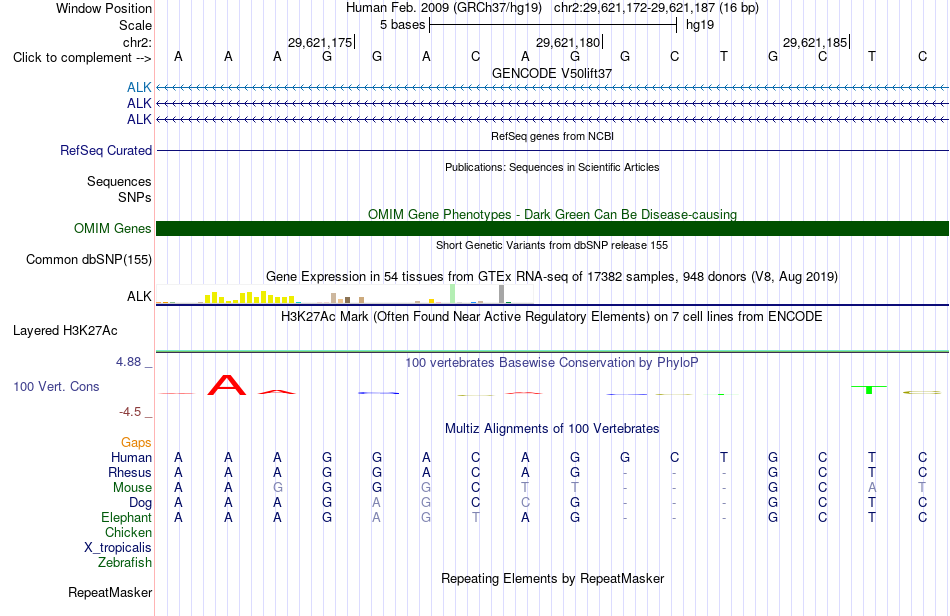The height and width of the screenshot is (616, 950).
Task: Click Human Feb. 2009 (GRCh37/hg19) assembly text
Action: point(444,8)
